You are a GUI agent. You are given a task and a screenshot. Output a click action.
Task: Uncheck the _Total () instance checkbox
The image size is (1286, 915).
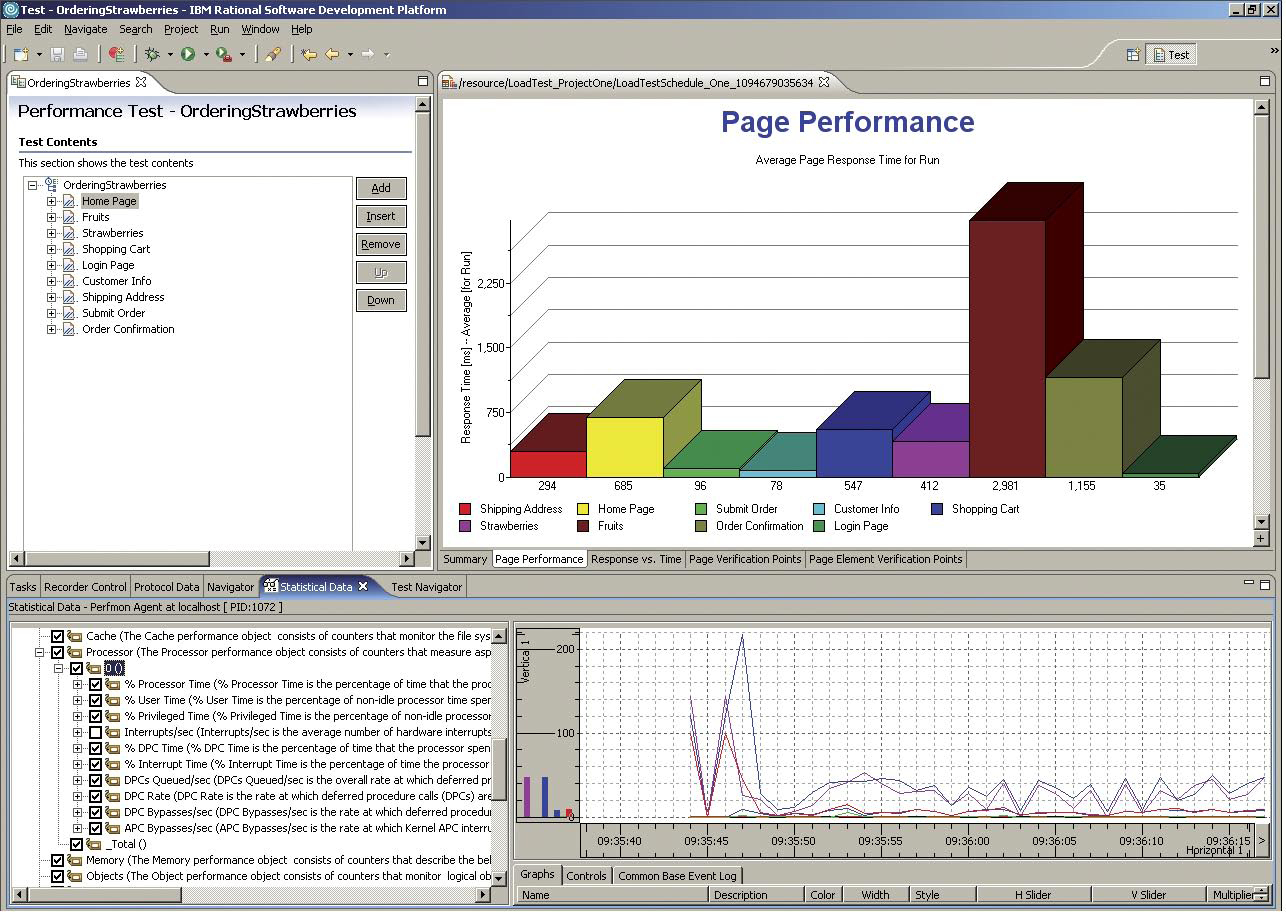click(76, 844)
